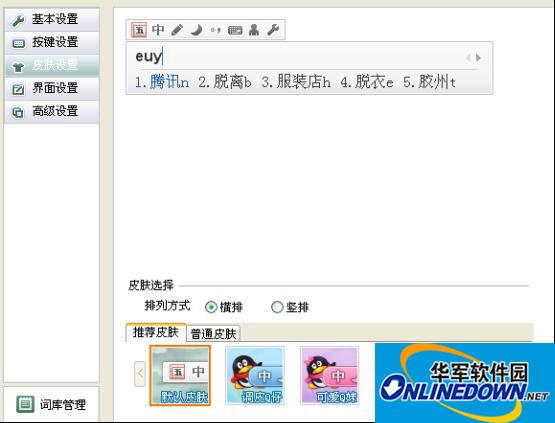The height and width of the screenshot is (423, 555).
Task: Open 基本设置 from the sidebar
Action: [x=52, y=19]
